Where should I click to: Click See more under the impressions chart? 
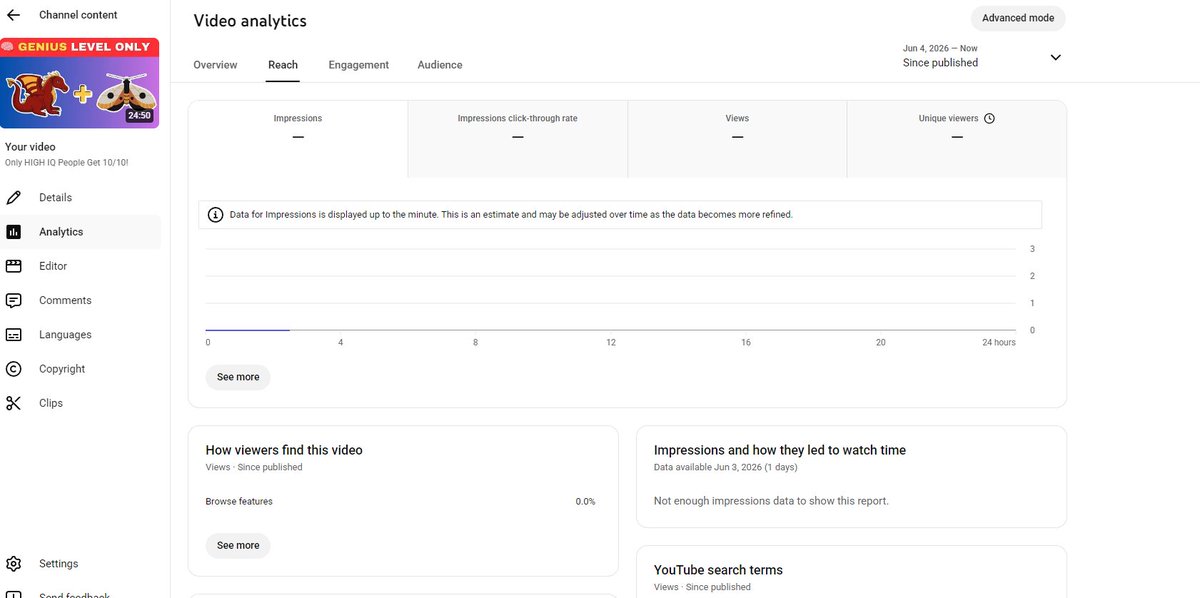[238, 377]
